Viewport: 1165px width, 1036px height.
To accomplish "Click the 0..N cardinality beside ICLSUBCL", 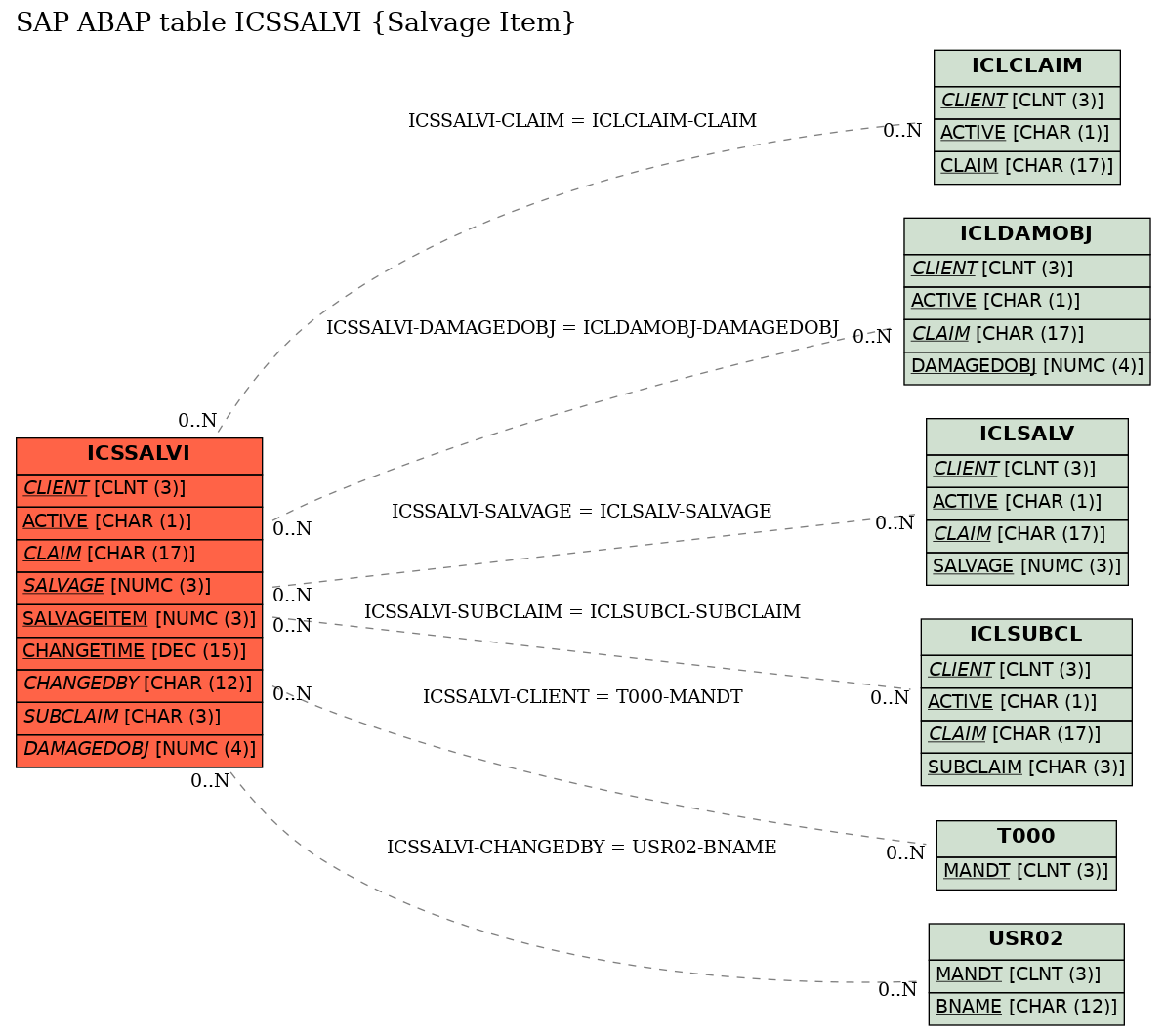I will (x=890, y=698).
